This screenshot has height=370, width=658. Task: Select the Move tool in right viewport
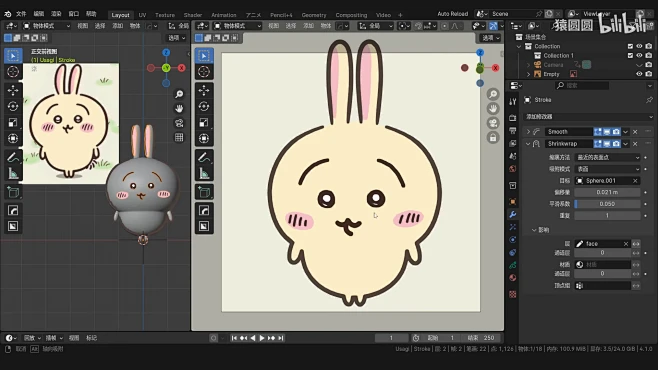pos(204,90)
